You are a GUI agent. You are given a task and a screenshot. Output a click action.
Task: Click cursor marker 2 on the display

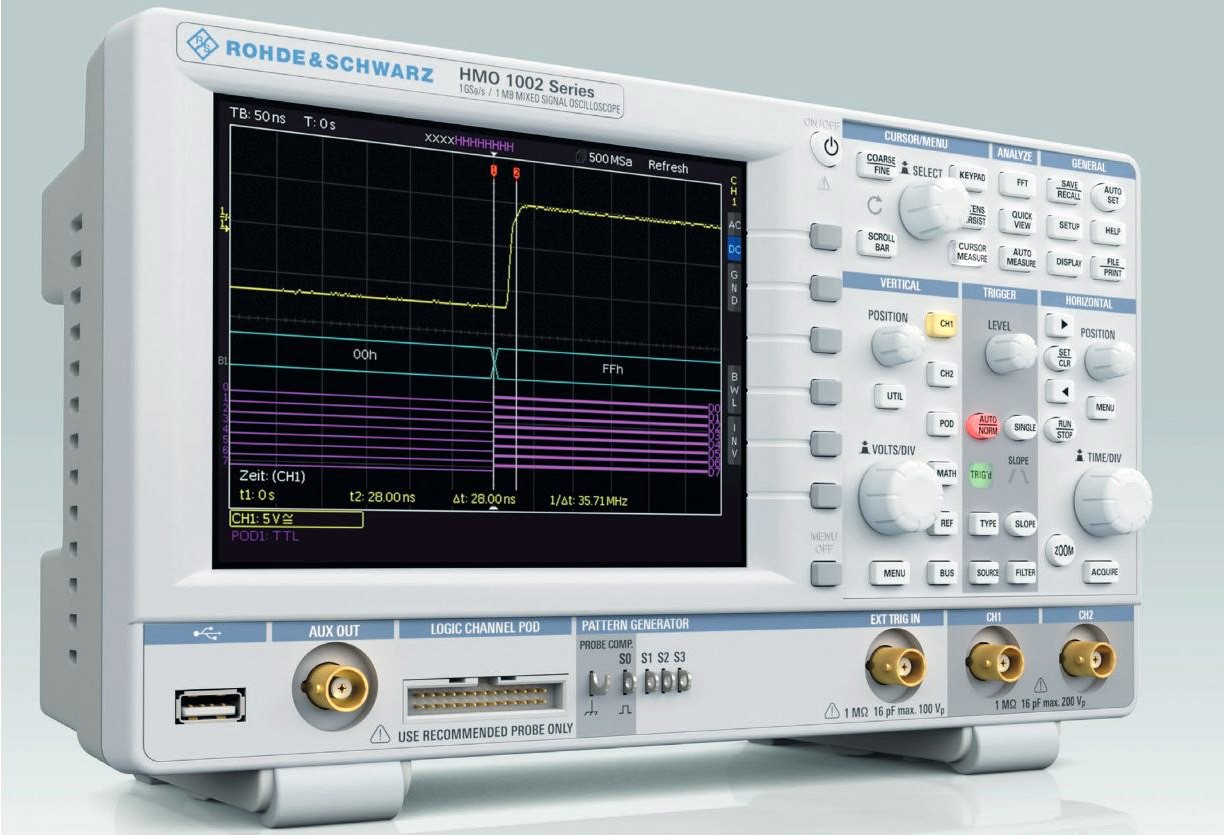(516, 173)
